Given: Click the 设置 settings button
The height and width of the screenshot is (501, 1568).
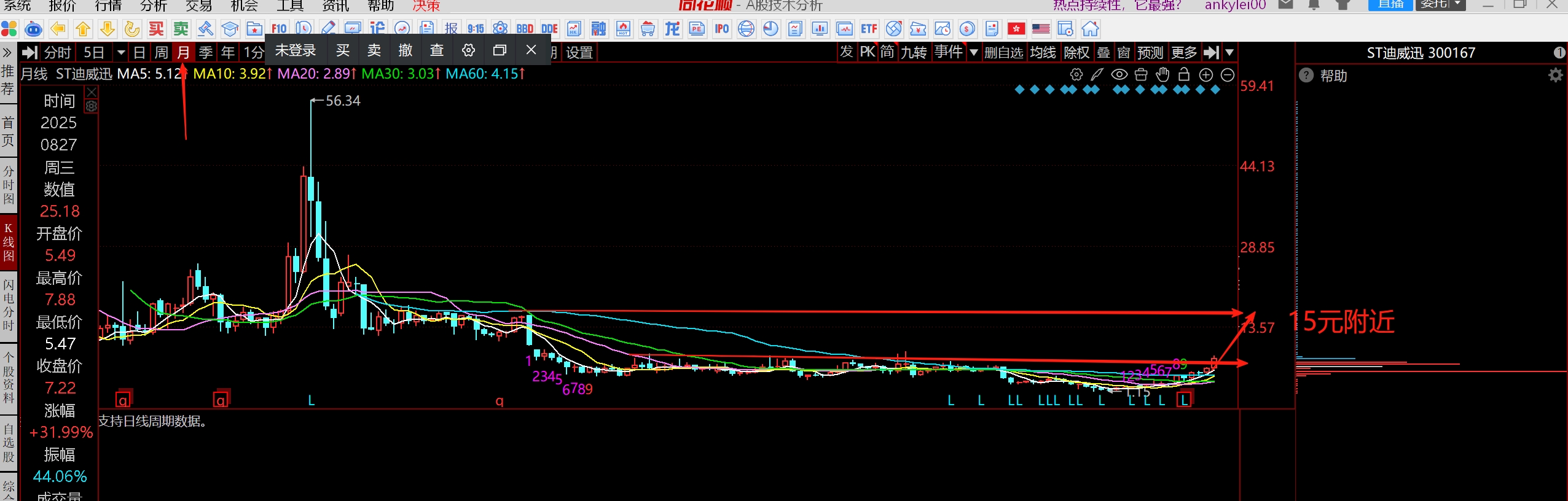Looking at the screenshot, I should click(579, 52).
